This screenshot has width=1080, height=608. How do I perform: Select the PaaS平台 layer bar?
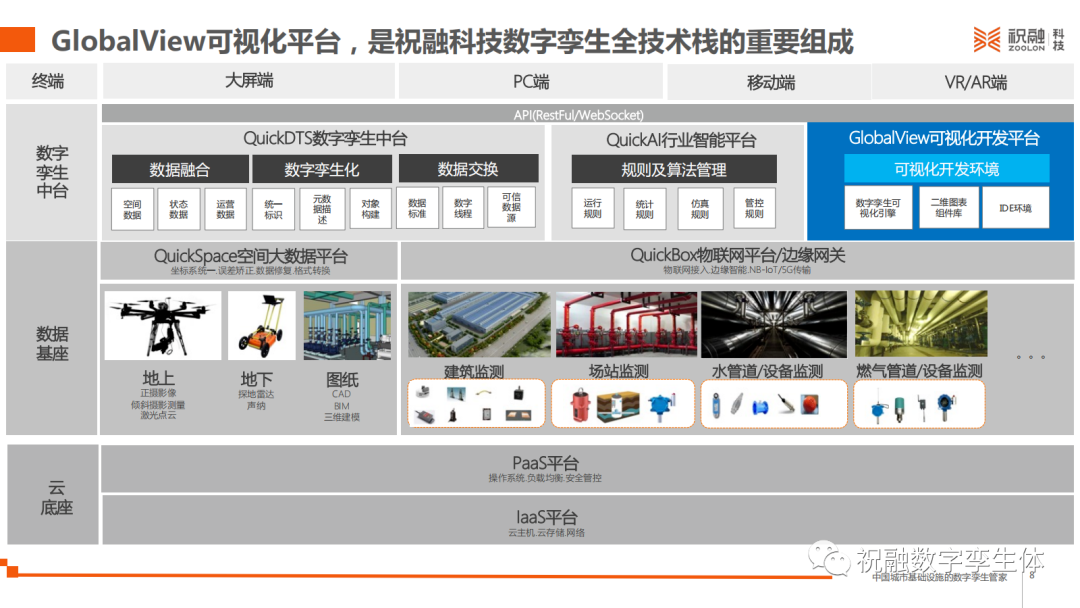pos(545,468)
